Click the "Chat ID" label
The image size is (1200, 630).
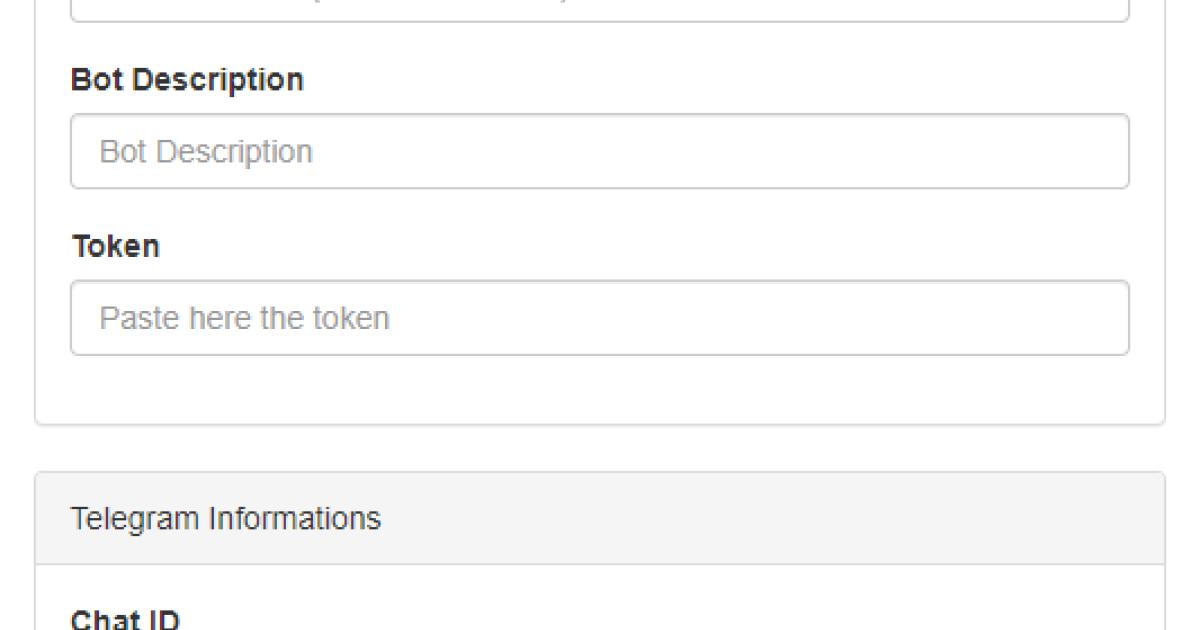pyautogui.click(x=125, y=619)
